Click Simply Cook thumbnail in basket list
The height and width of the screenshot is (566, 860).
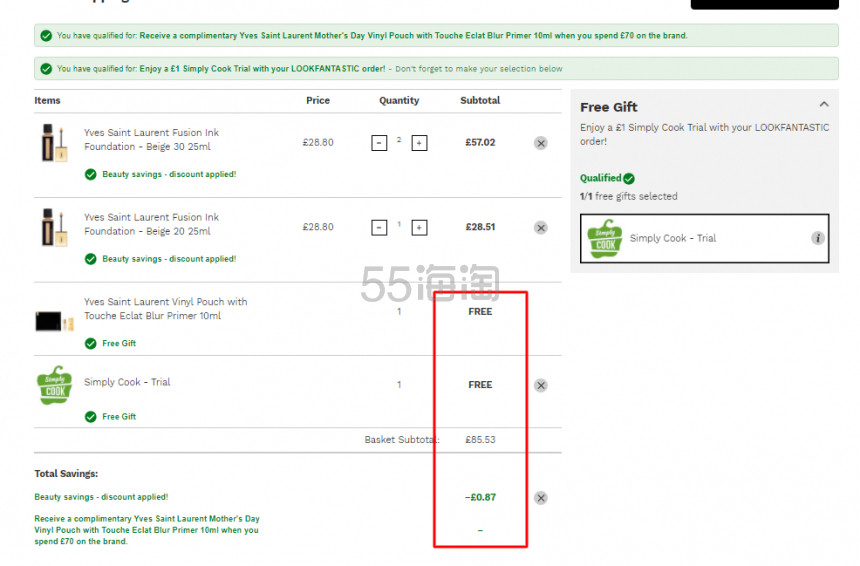(x=54, y=386)
